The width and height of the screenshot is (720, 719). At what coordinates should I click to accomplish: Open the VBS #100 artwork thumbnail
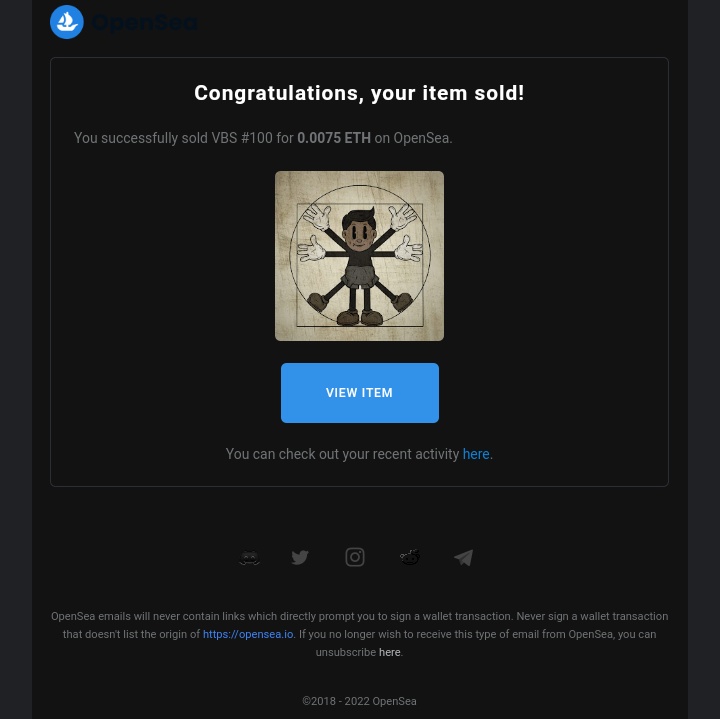(359, 256)
